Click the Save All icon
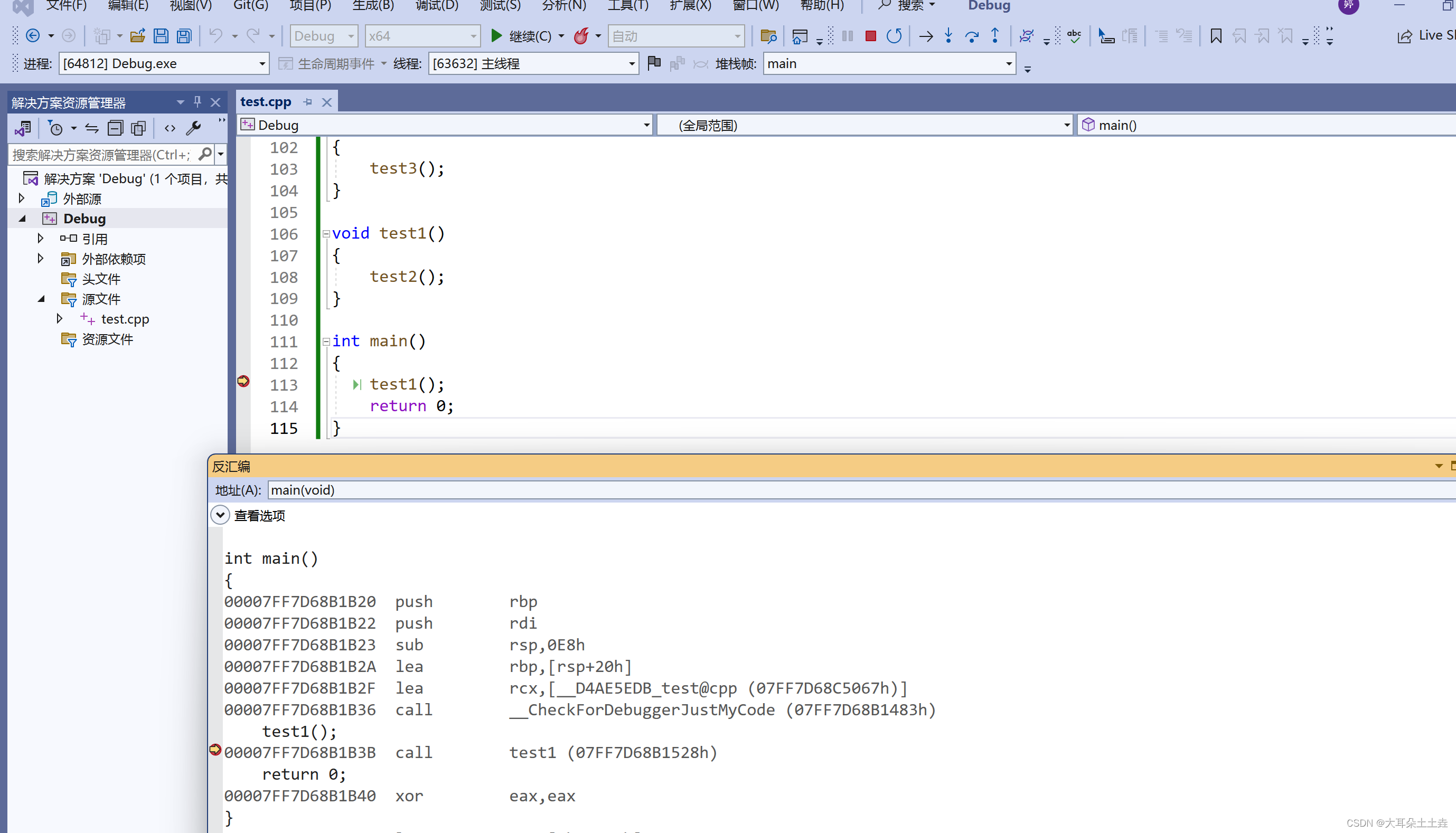This screenshot has width=1456, height=833. click(x=184, y=36)
